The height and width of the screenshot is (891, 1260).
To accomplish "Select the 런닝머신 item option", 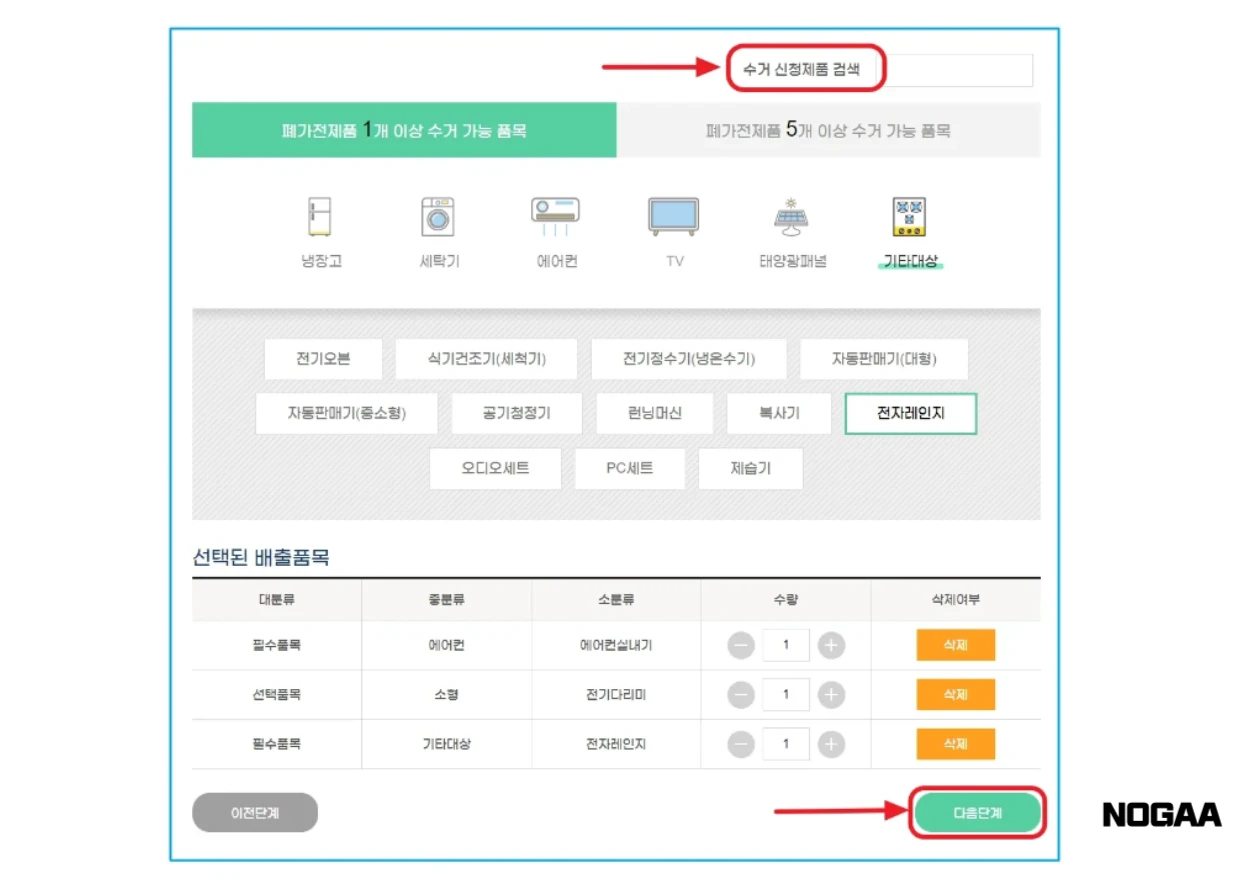I will [654, 413].
